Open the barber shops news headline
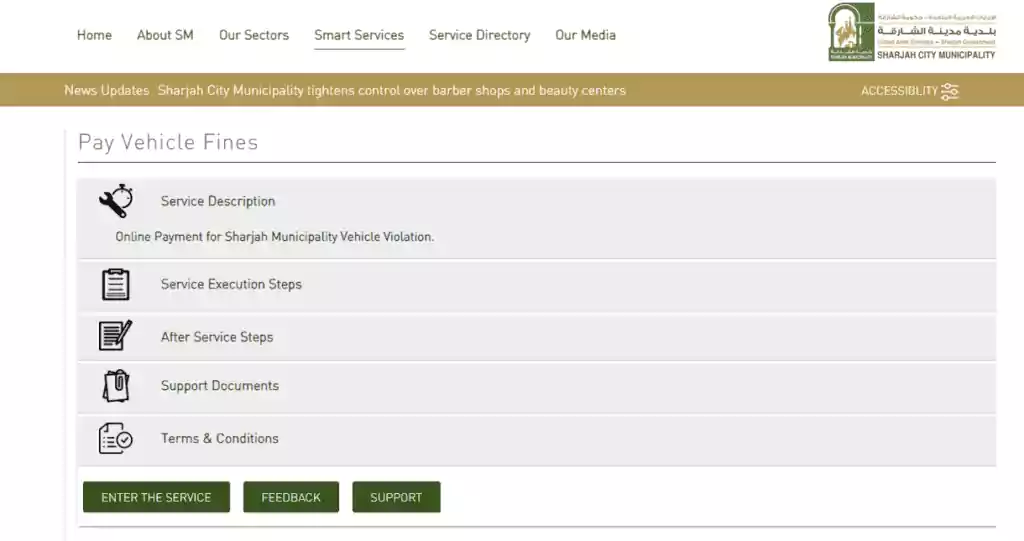 pyautogui.click(x=392, y=90)
